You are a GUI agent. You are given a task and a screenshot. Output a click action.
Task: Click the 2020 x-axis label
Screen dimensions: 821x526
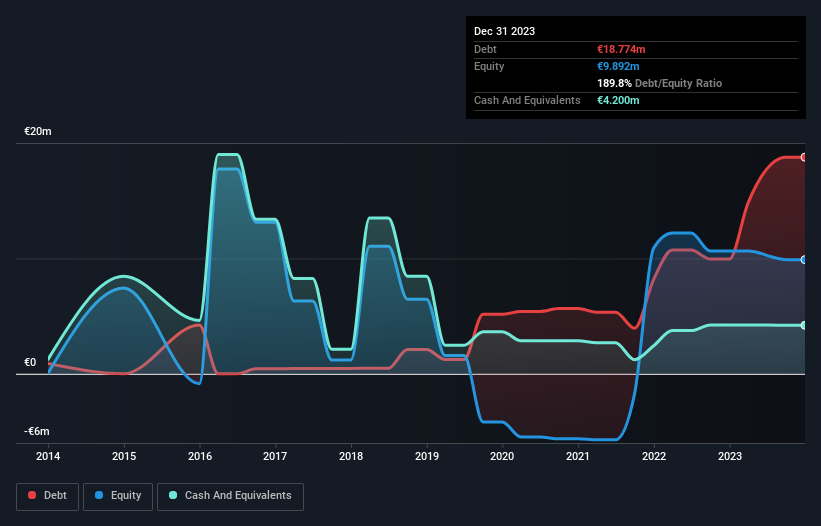[x=502, y=456]
